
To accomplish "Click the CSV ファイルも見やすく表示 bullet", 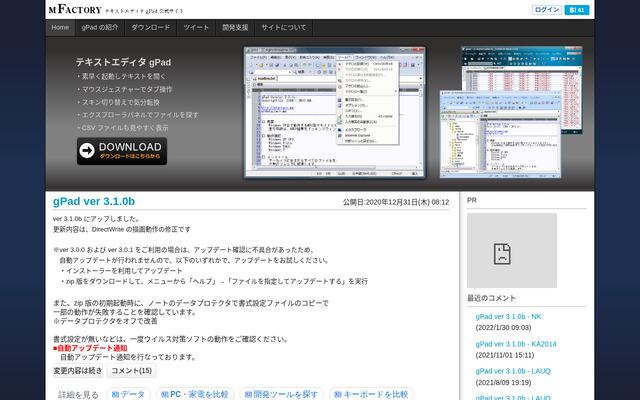I will tap(122, 128).
